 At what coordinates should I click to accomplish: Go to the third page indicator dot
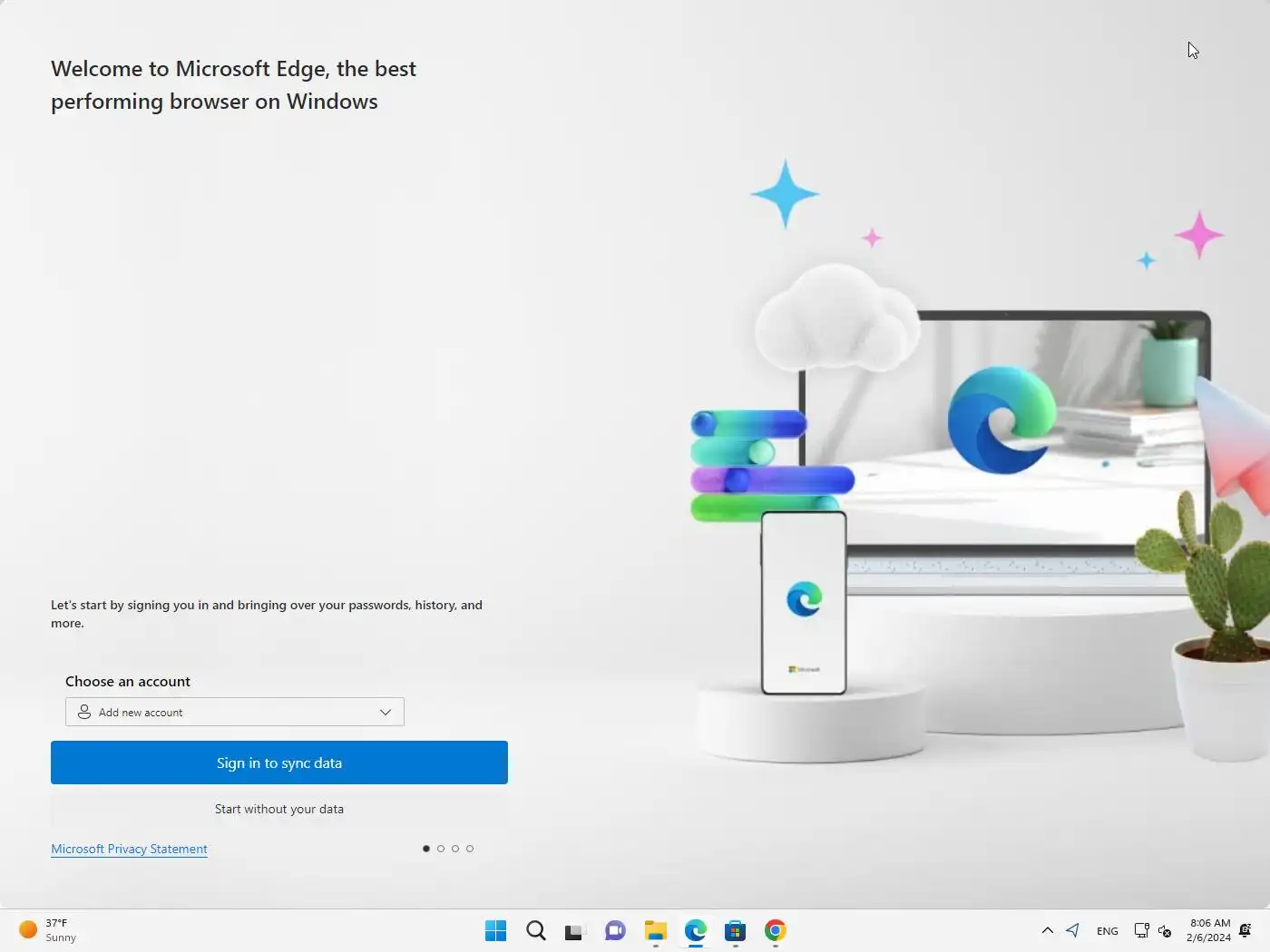[455, 849]
